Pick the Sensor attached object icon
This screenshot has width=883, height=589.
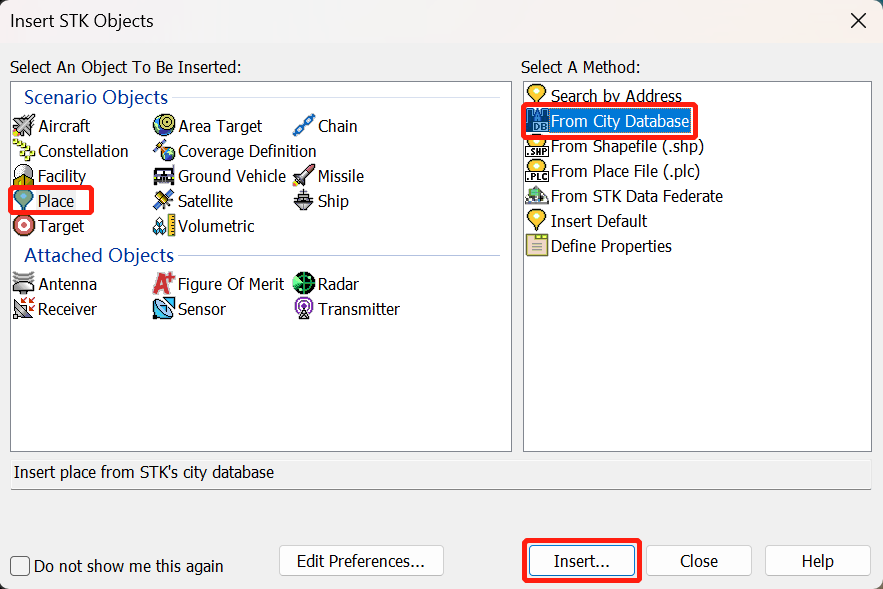[164, 309]
